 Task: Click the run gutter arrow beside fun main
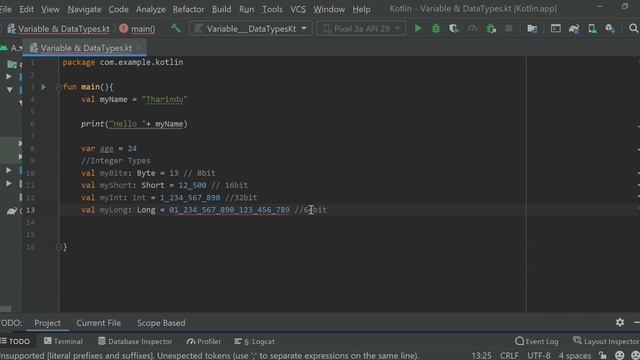(44, 87)
